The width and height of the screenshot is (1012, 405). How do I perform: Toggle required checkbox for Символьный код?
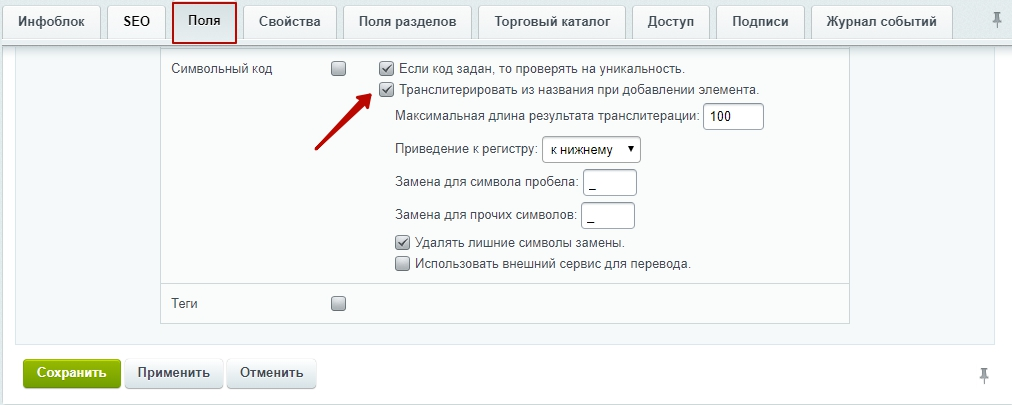coord(338,68)
